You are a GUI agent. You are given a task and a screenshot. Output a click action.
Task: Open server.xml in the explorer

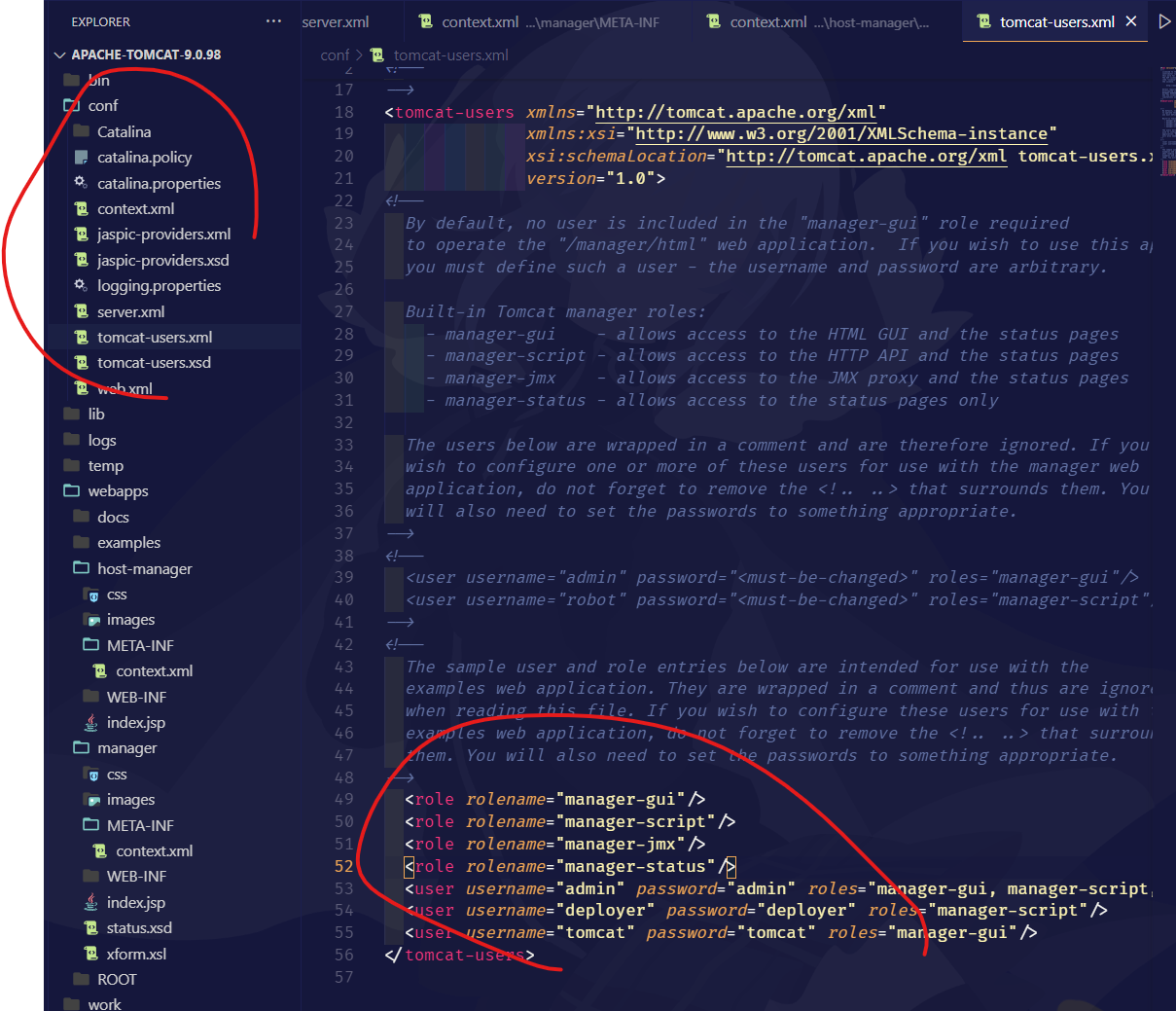click(130, 311)
